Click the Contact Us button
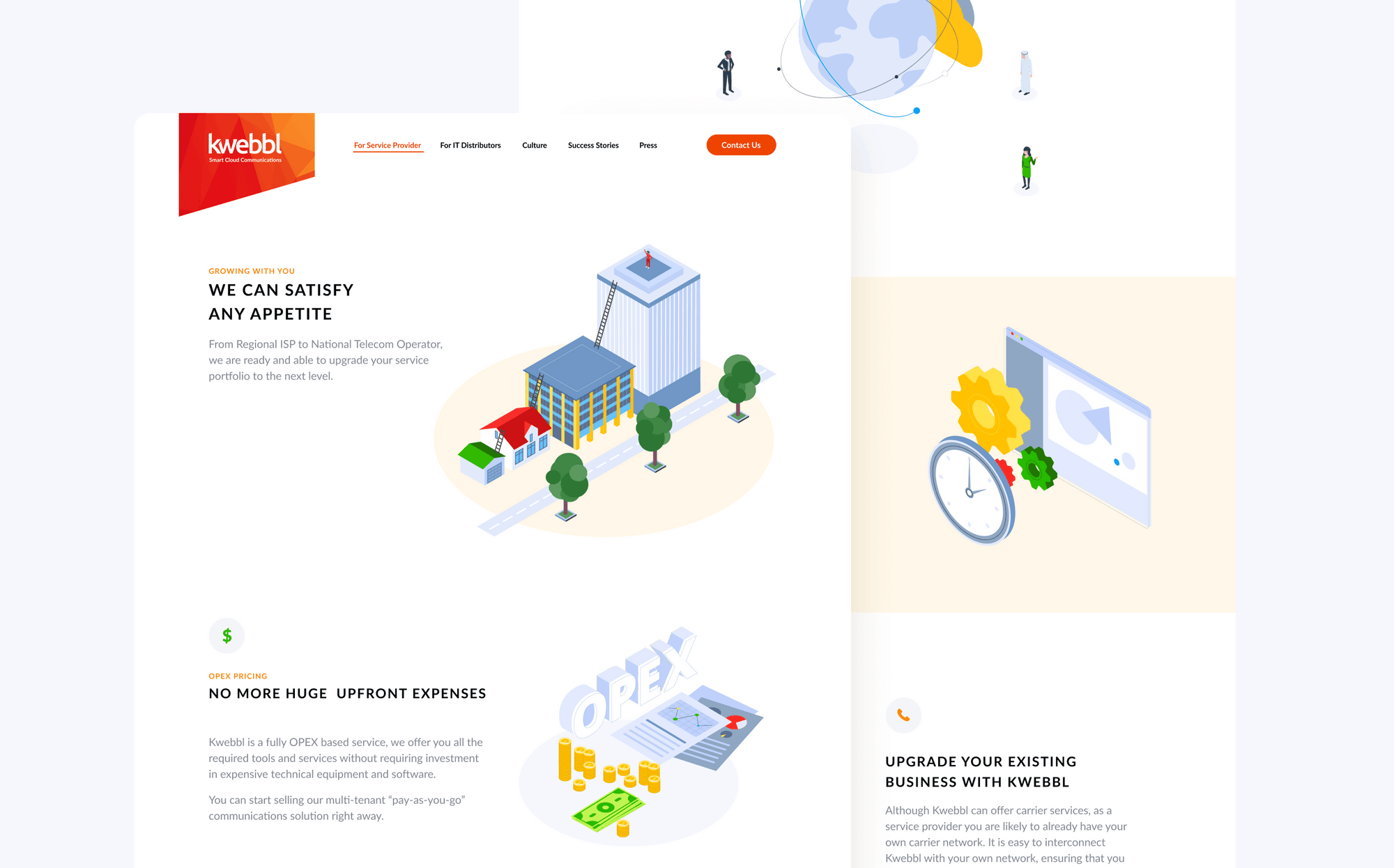The height and width of the screenshot is (868, 1394). coord(741,144)
